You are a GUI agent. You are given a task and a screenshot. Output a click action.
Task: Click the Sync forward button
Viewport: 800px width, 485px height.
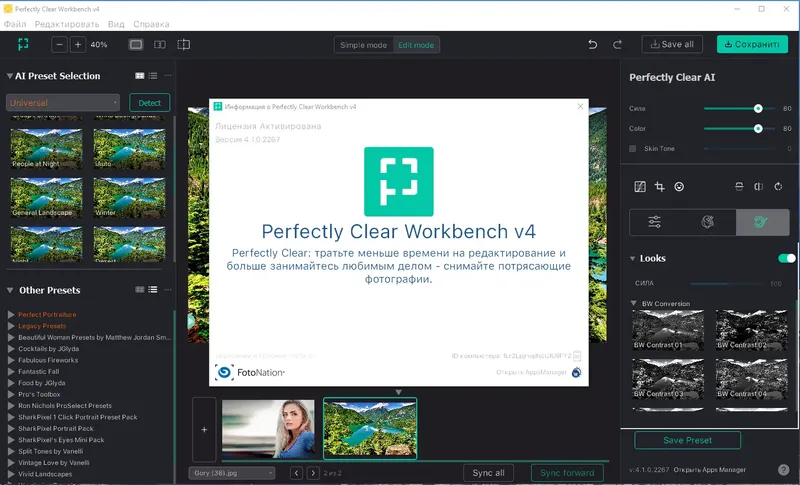pyautogui.click(x=567, y=473)
